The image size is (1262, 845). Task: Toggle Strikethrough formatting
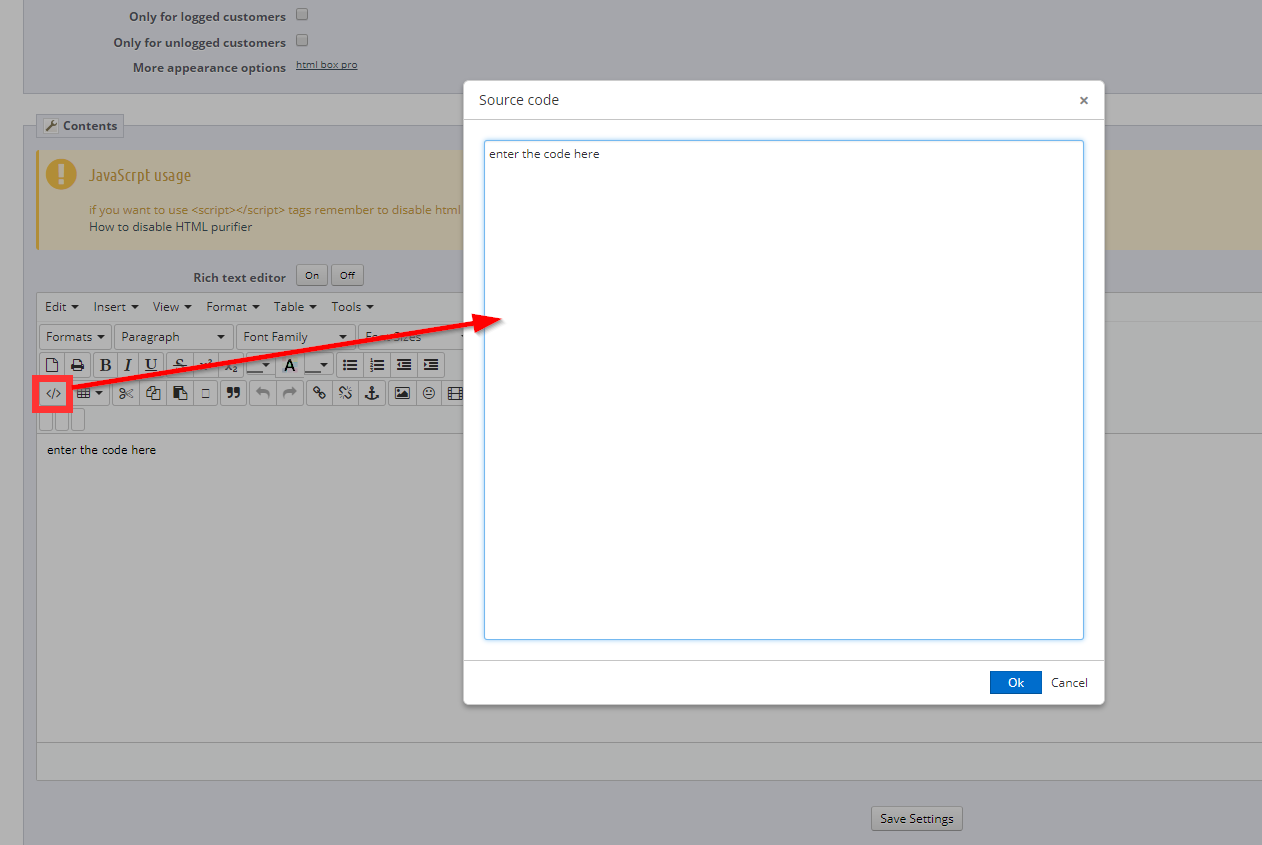[x=179, y=365]
